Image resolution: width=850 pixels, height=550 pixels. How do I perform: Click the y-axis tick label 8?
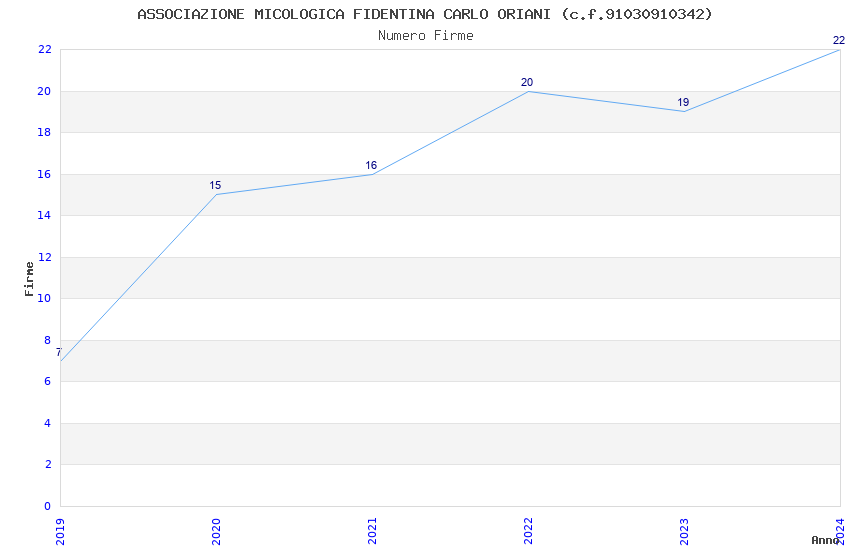click(48, 340)
